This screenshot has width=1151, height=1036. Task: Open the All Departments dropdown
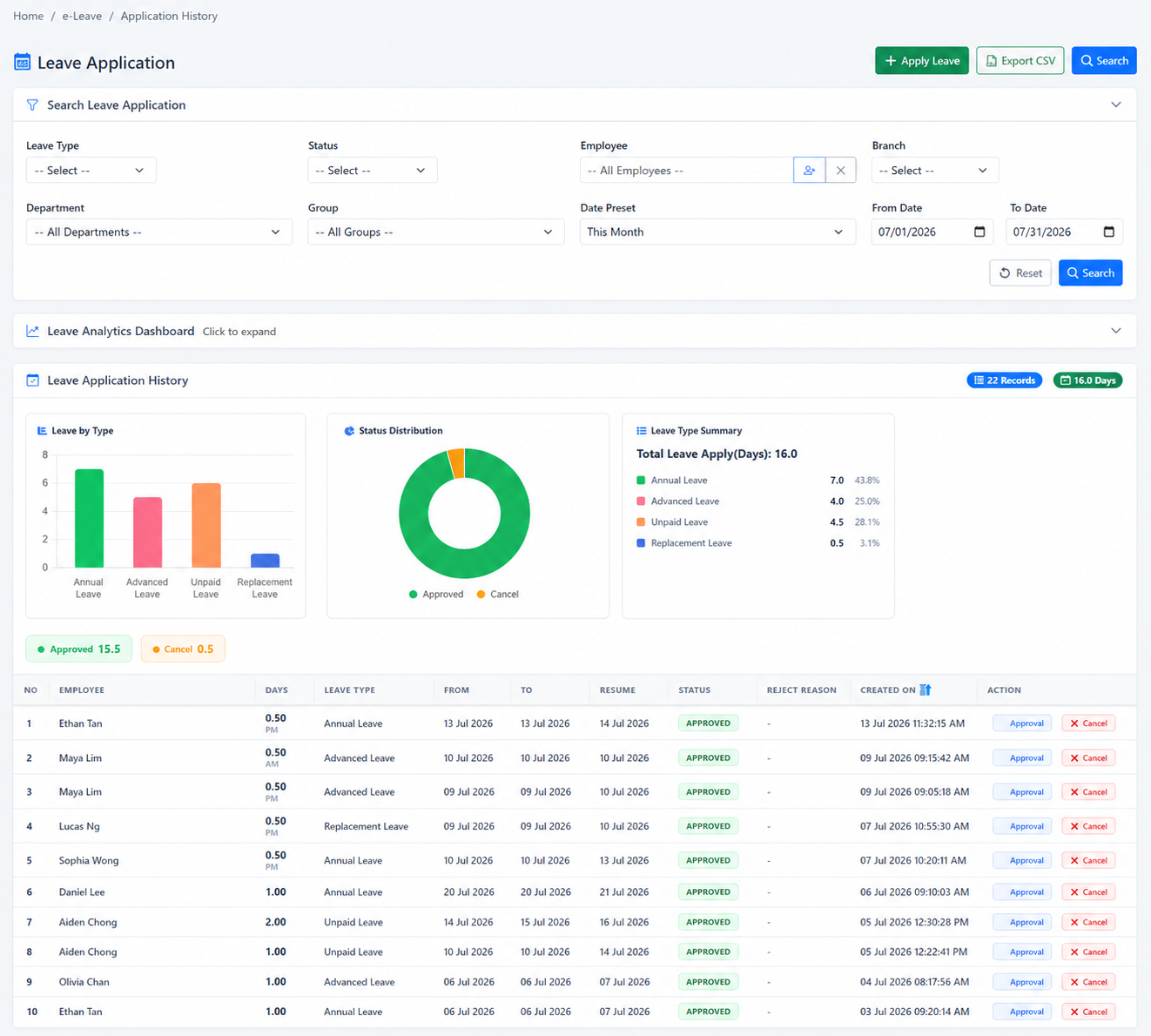tap(159, 232)
